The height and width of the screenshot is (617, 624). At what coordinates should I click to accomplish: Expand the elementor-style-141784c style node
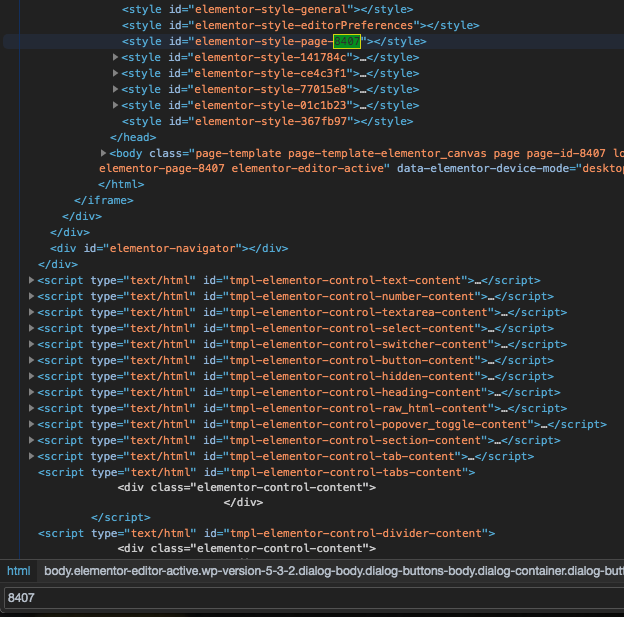(115, 57)
